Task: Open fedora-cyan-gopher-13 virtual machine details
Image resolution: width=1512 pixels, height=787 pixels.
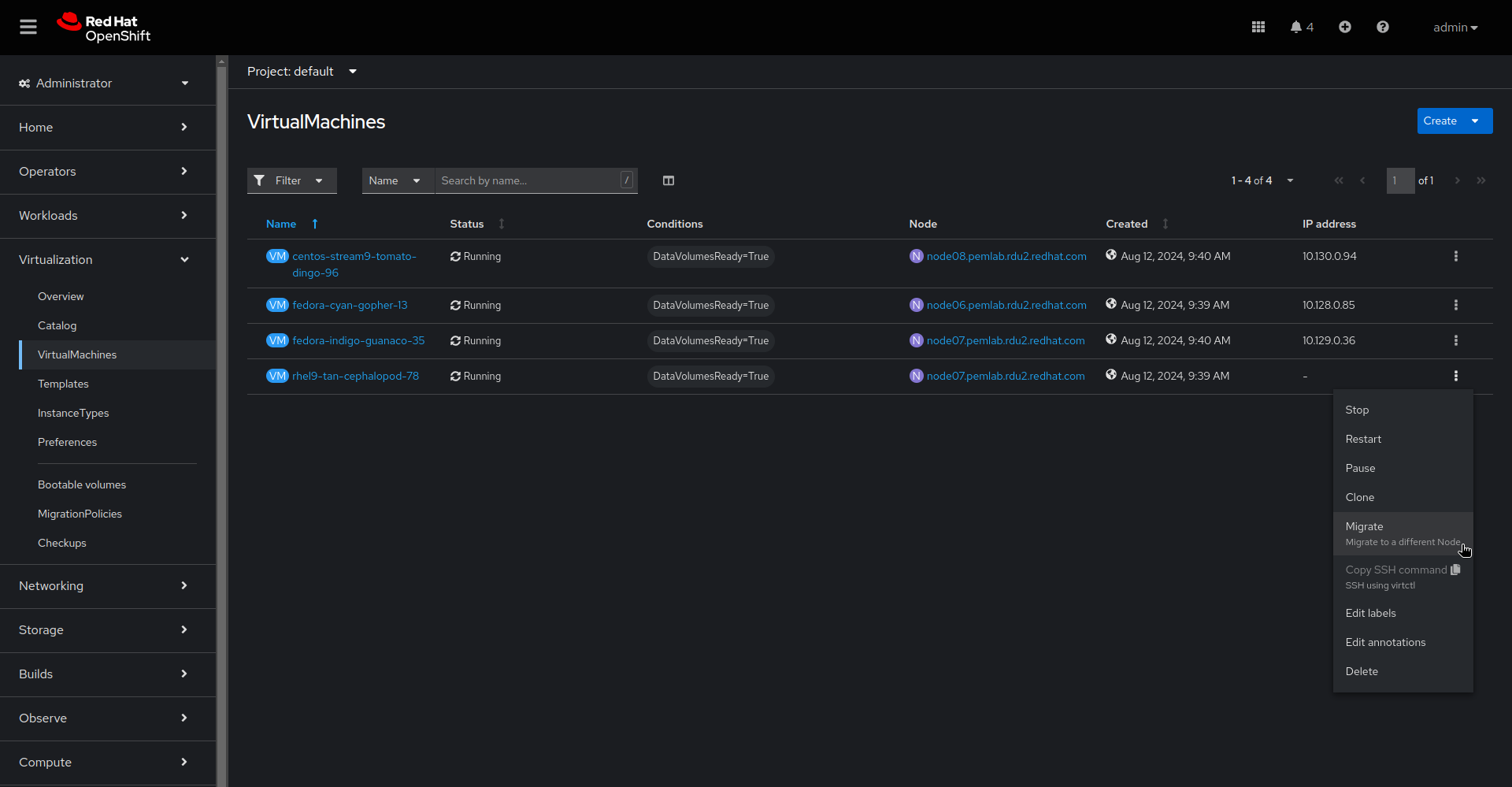Action: (x=350, y=305)
